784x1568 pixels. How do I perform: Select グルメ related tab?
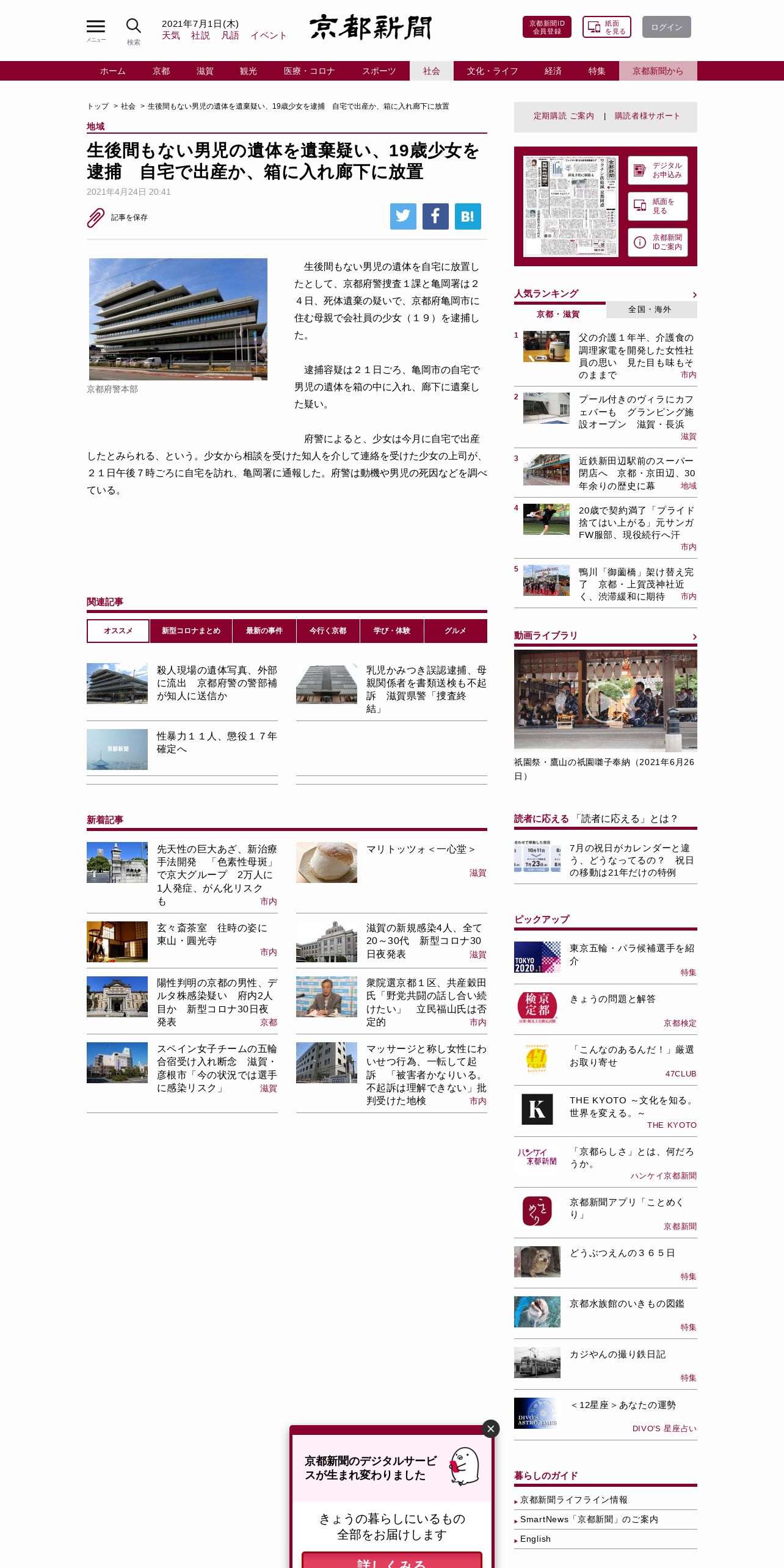[456, 631]
